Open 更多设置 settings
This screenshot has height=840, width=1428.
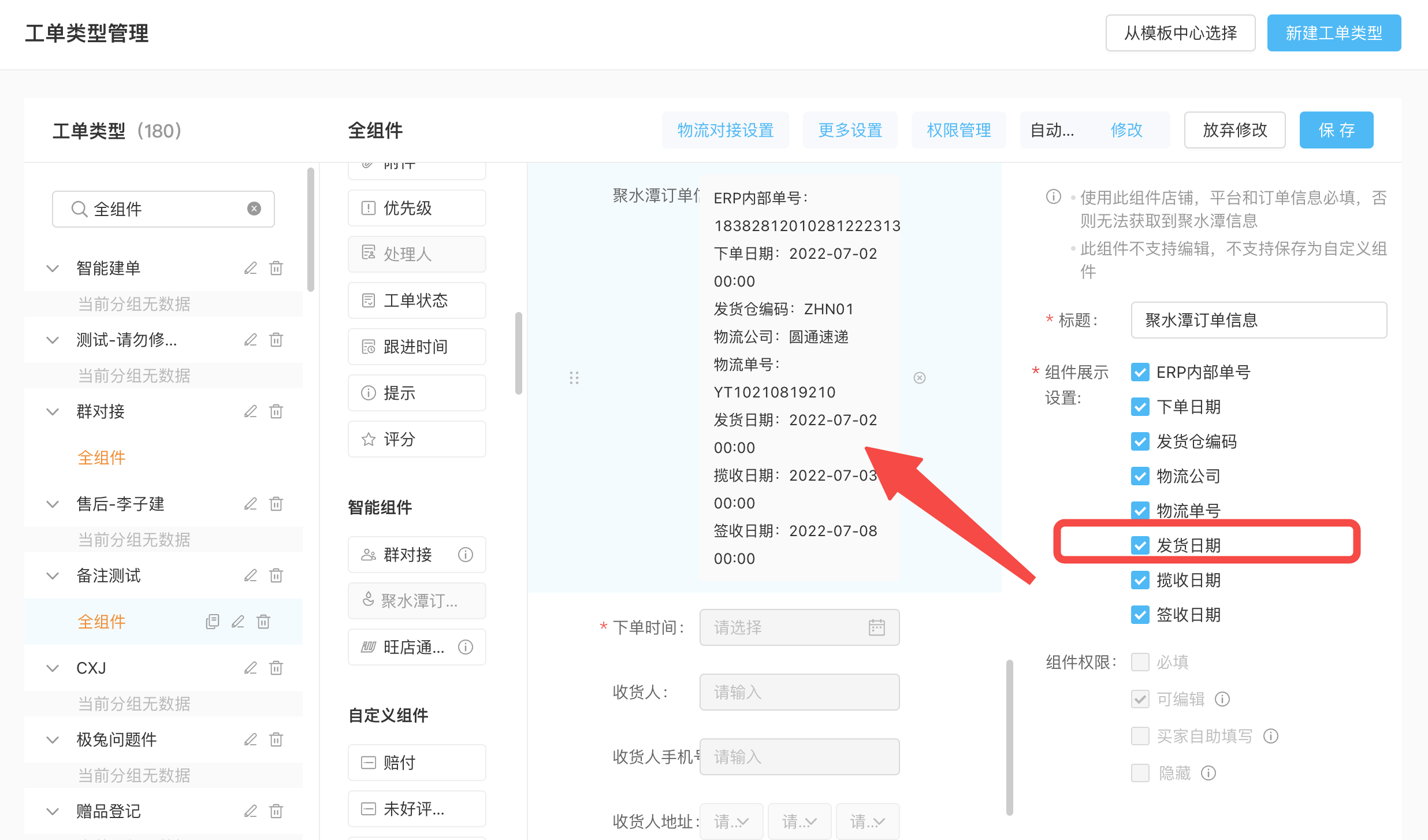850,130
